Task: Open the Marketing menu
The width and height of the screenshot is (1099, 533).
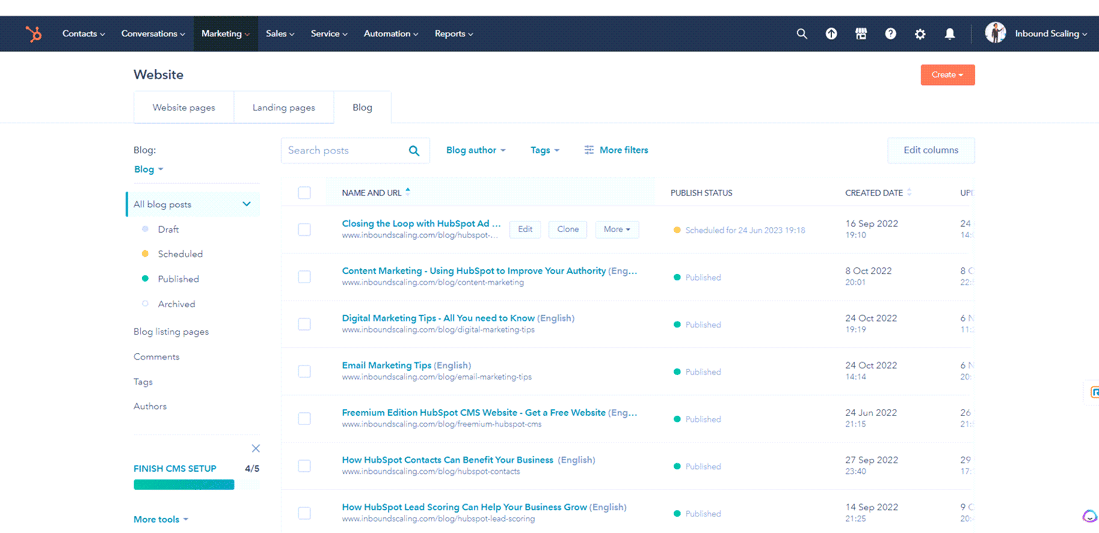Action: [226, 34]
